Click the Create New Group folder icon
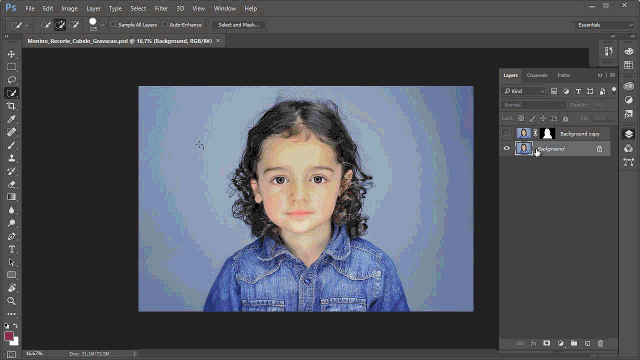Viewport: 640px width, 360px height. coord(574,344)
